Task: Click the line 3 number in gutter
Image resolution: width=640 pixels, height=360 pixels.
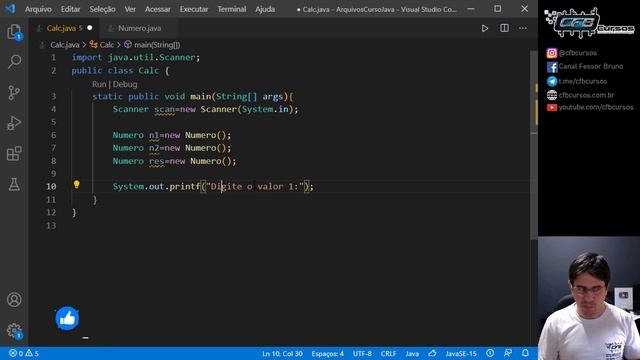Action: pyautogui.click(x=53, y=96)
